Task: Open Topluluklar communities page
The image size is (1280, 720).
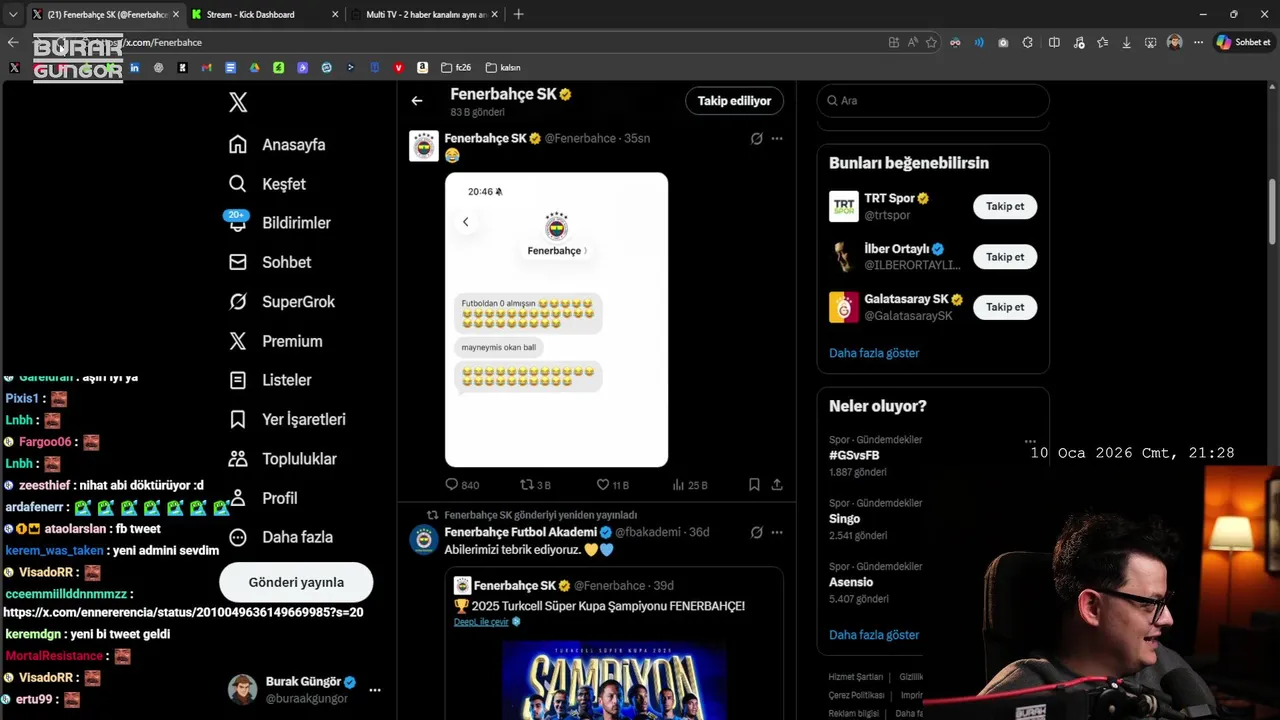Action: [x=283, y=459]
